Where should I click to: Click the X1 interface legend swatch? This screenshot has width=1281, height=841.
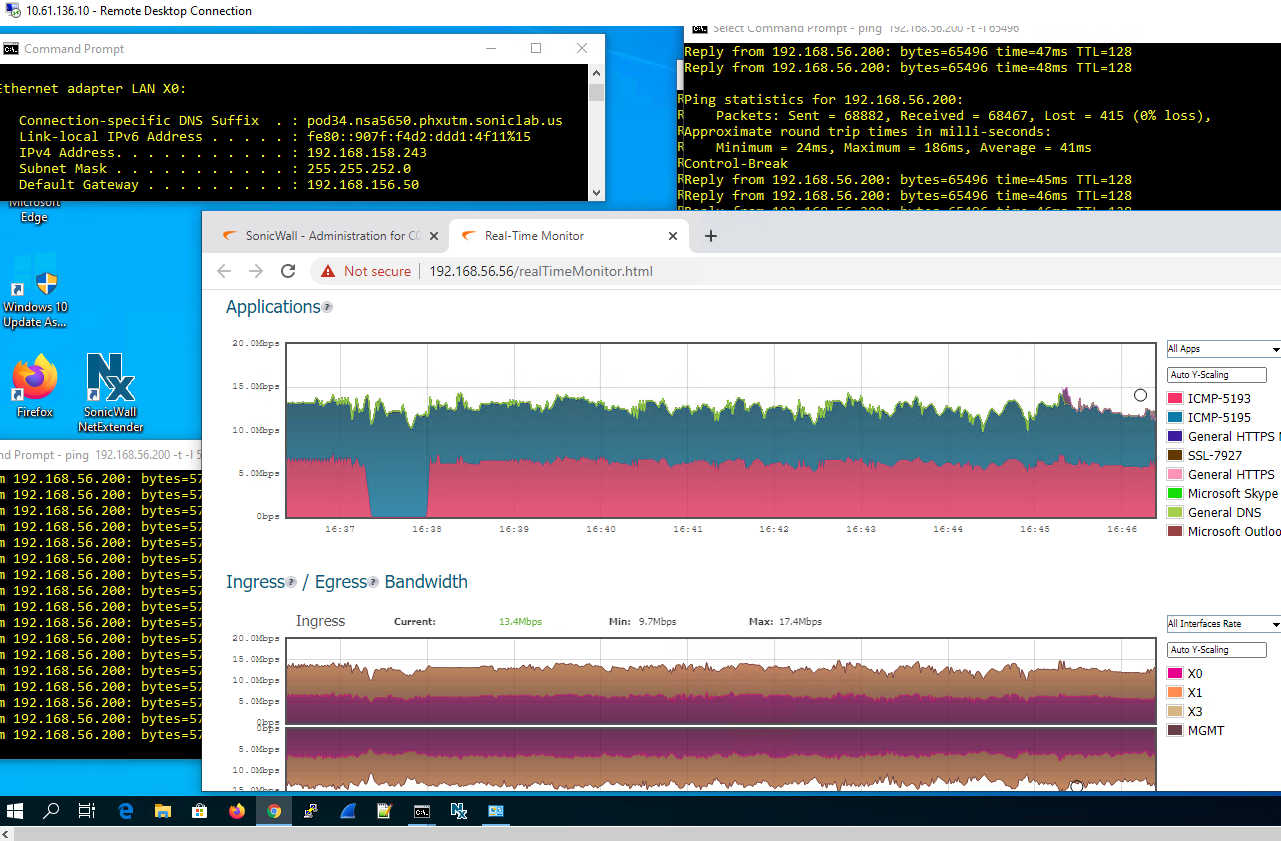pos(1175,693)
